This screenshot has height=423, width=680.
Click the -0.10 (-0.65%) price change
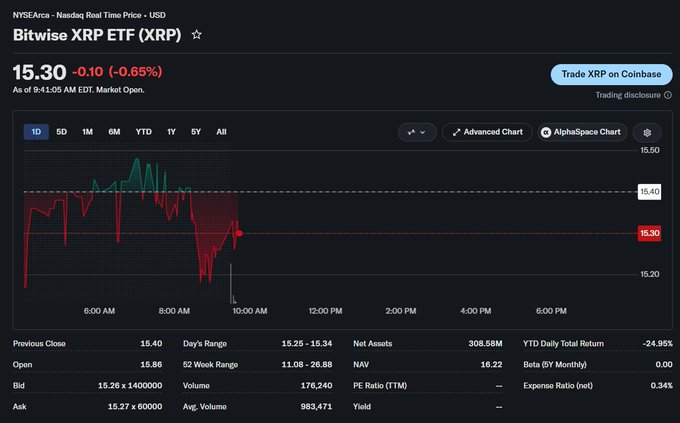click(117, 72)
